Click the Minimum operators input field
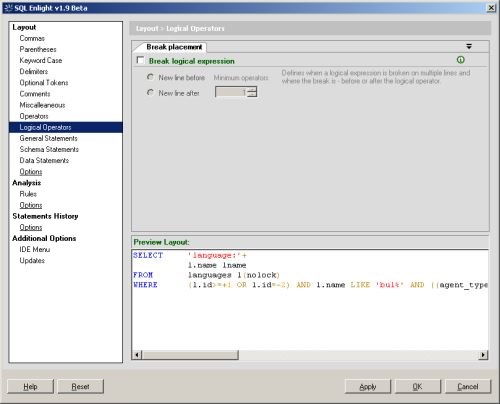The height and width of the screenshot is (404, 500). (232, 92)
